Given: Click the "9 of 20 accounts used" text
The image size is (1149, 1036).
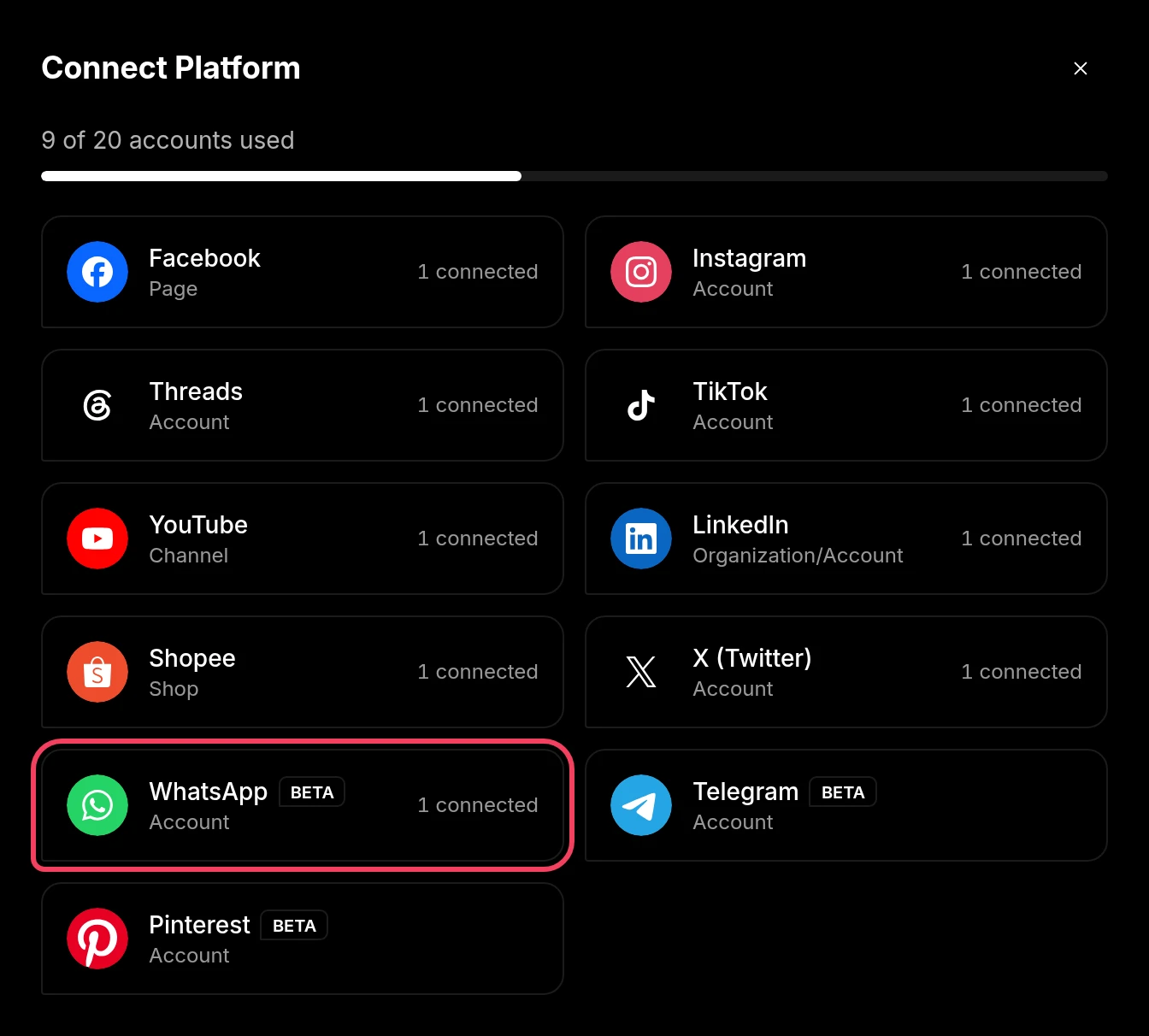Looking at the screenshot, I should (x=168, y=140).
